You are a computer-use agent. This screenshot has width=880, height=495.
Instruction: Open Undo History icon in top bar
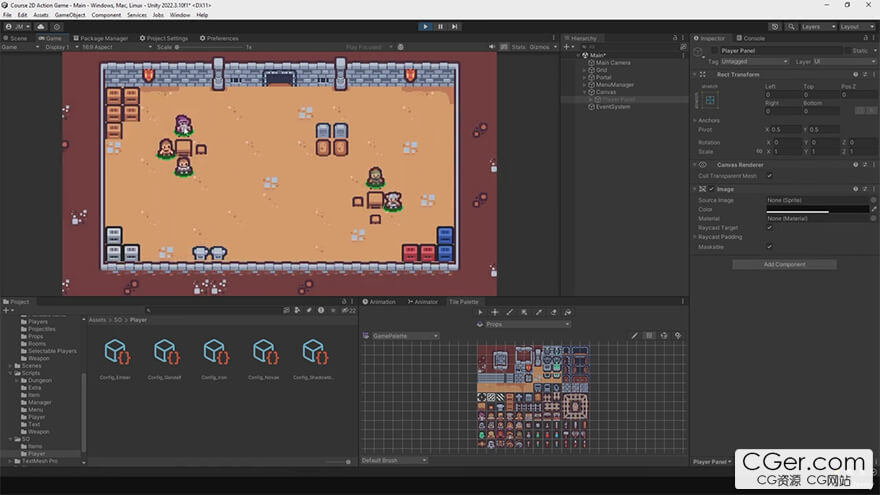[775, 26]
